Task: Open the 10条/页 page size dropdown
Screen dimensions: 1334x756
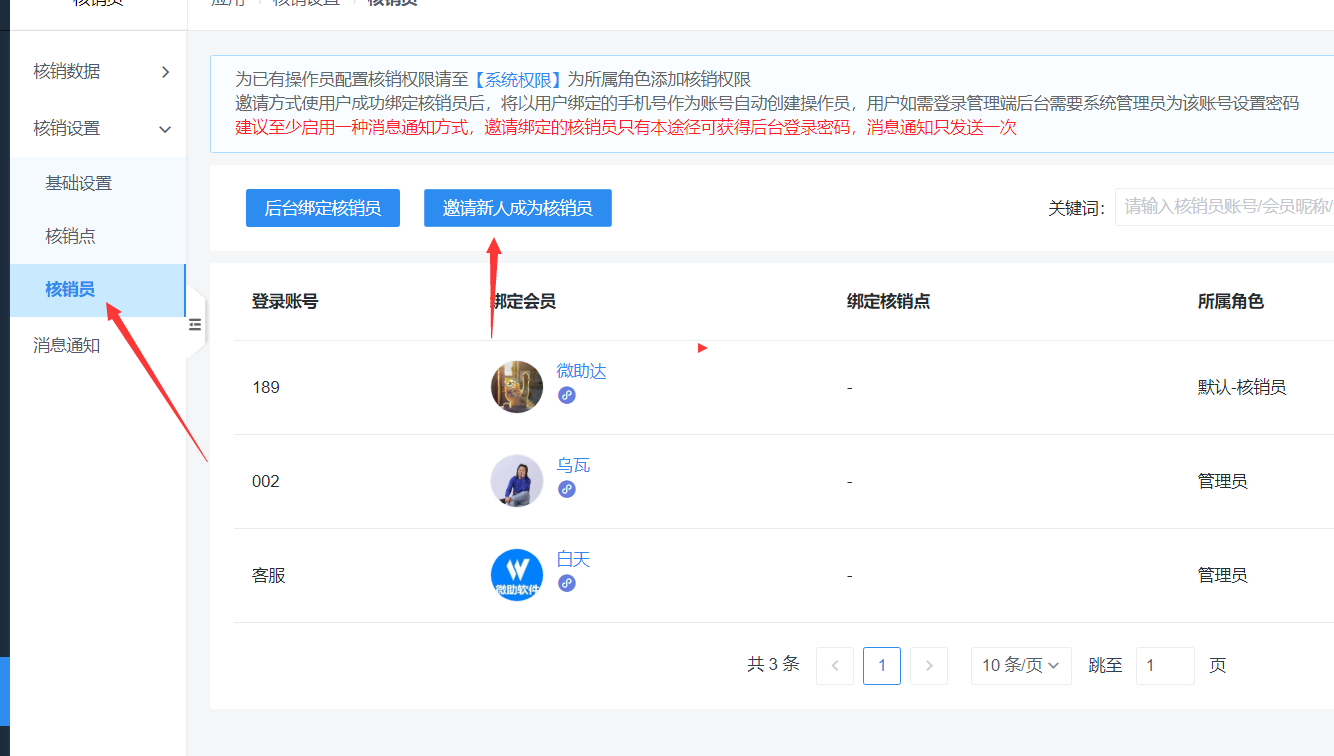Action: pos(1021,665)
